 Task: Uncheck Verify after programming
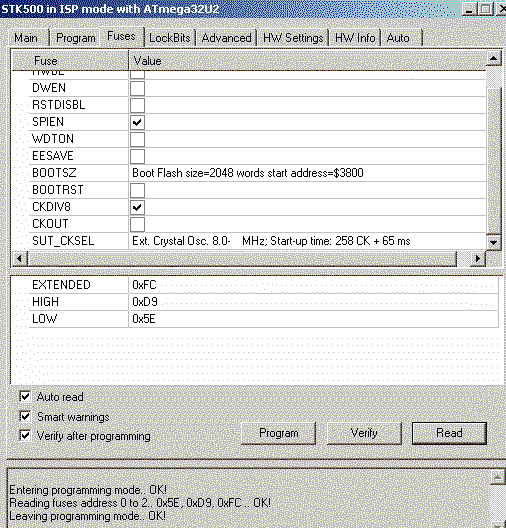point(25,435)
